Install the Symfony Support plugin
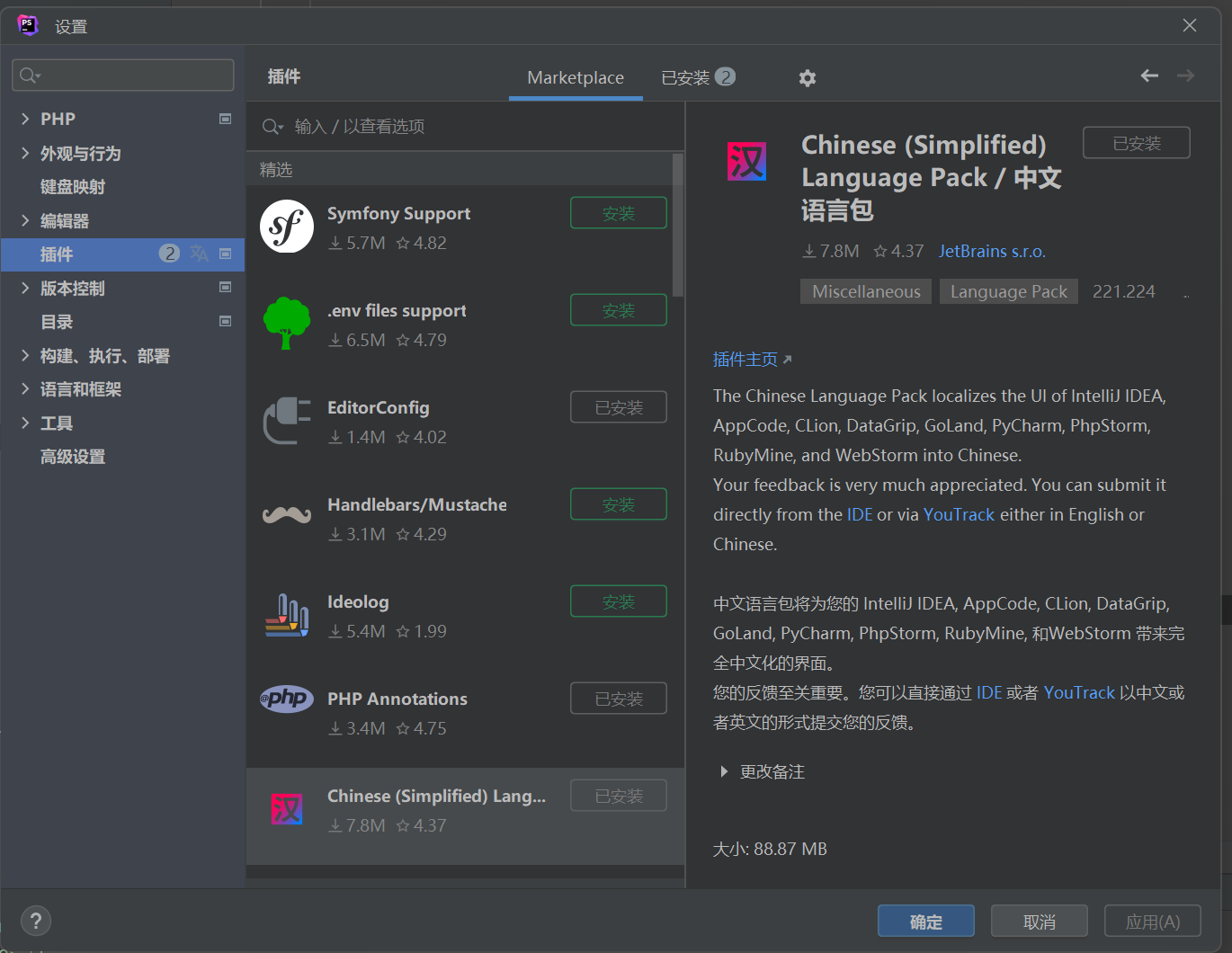The width and height of the screenshot is (1232, 953). [x=619, y=213]
